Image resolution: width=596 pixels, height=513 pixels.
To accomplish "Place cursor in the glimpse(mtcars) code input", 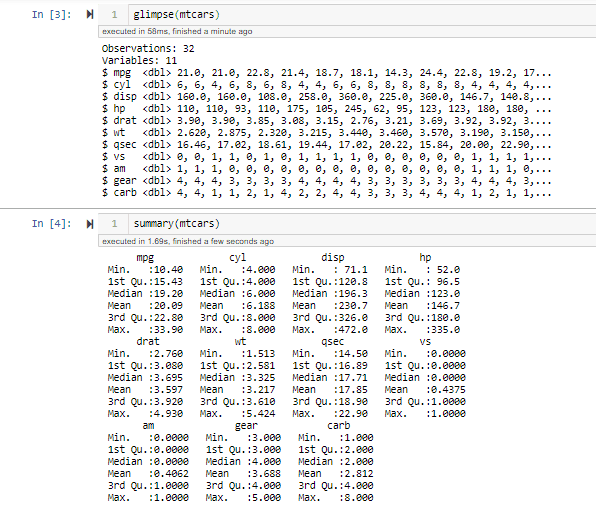I will tap(362, 15).
